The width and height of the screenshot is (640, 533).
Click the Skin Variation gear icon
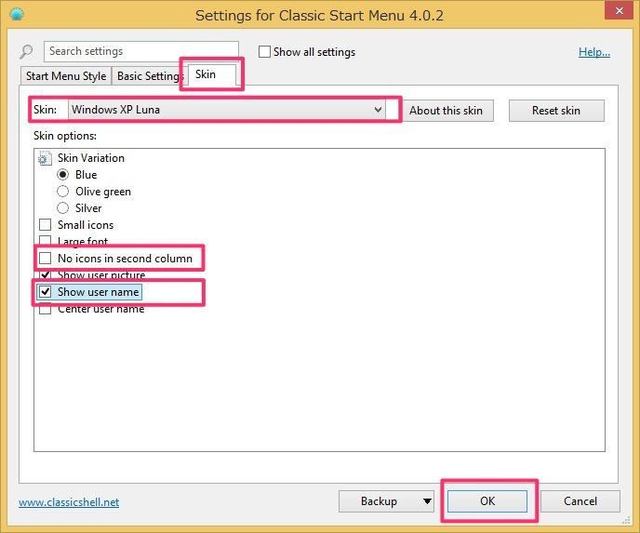pos(44,158)
